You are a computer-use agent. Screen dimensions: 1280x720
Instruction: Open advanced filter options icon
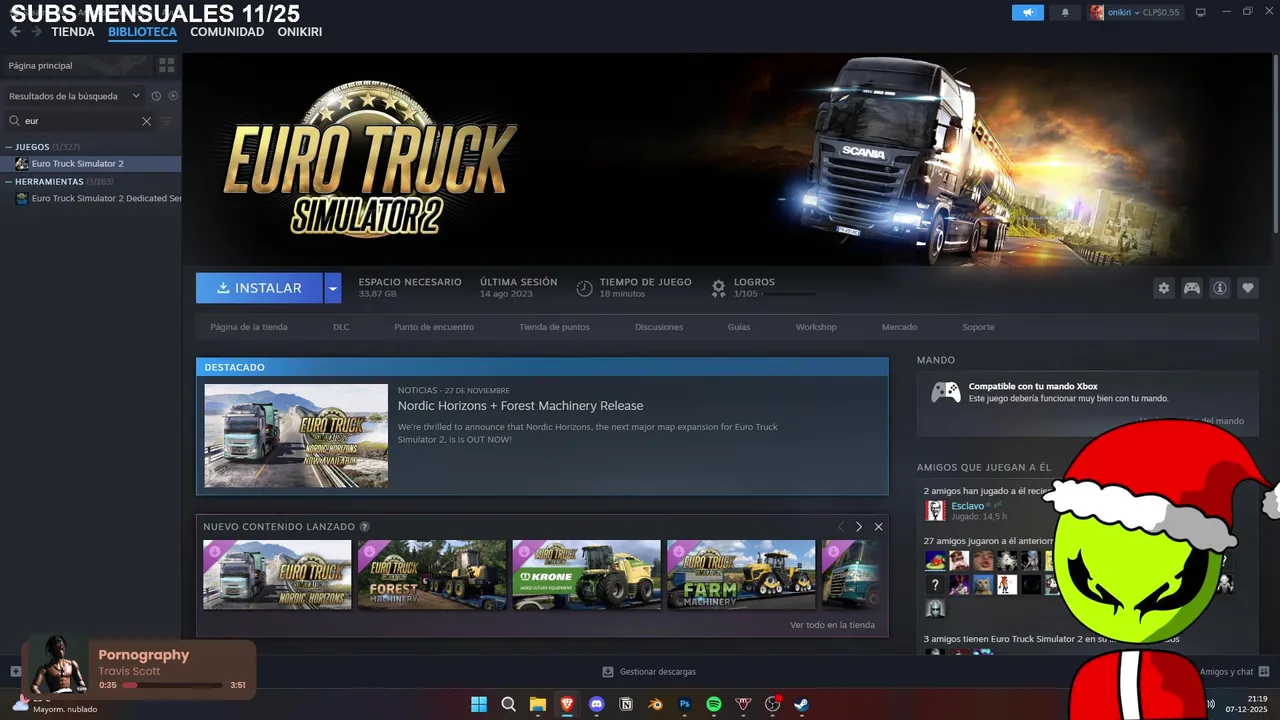(x=166, y=121)
